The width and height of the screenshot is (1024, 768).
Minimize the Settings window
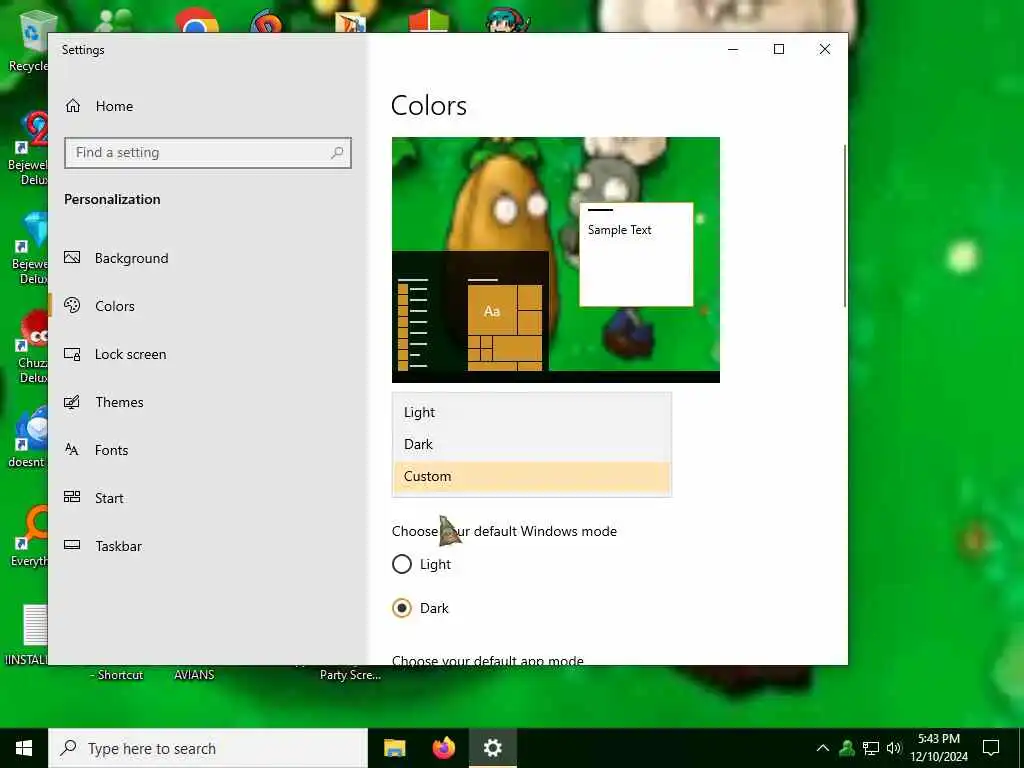[x=733, y=49]
